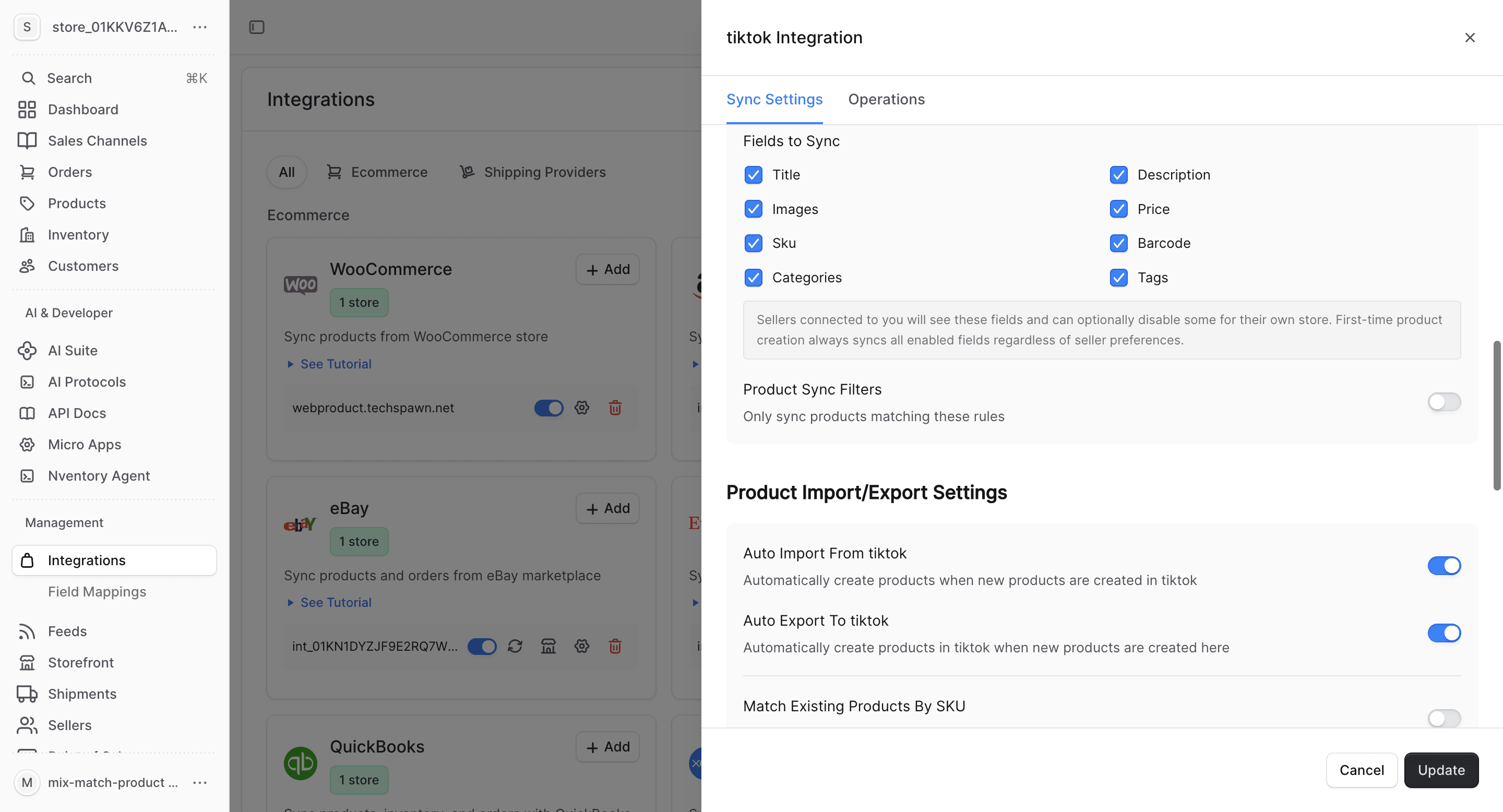Screen dimensions: 1503x812
Task: Open Sales Channels book icon
Action: coord(27,140)
